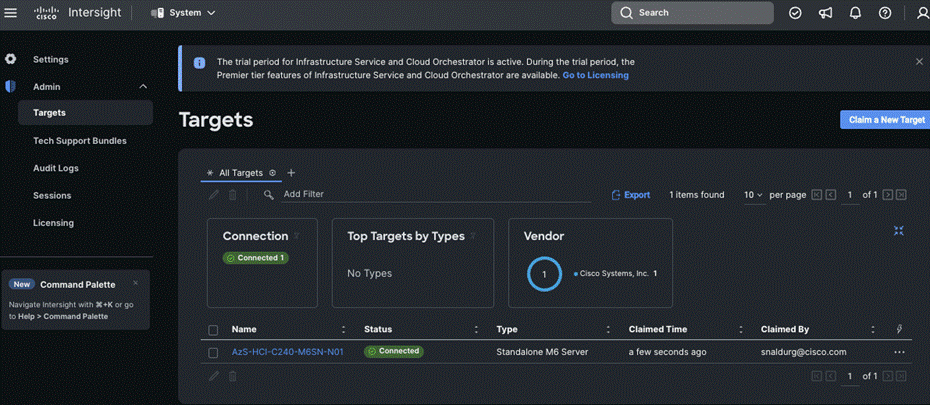
Task: Click the bottom delete trash icon
Action: point(232,376)
